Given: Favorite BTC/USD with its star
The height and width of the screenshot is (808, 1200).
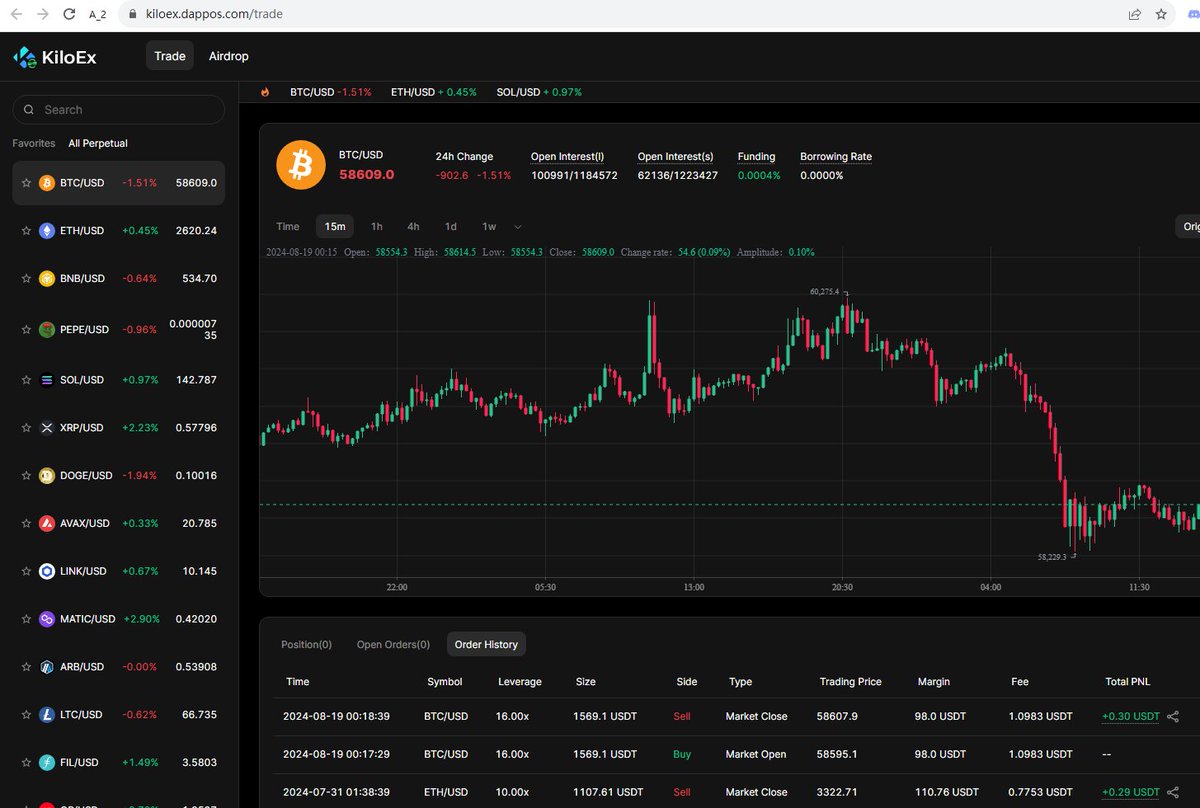Looking at the screenshot, I should click(x=27, y=183).
